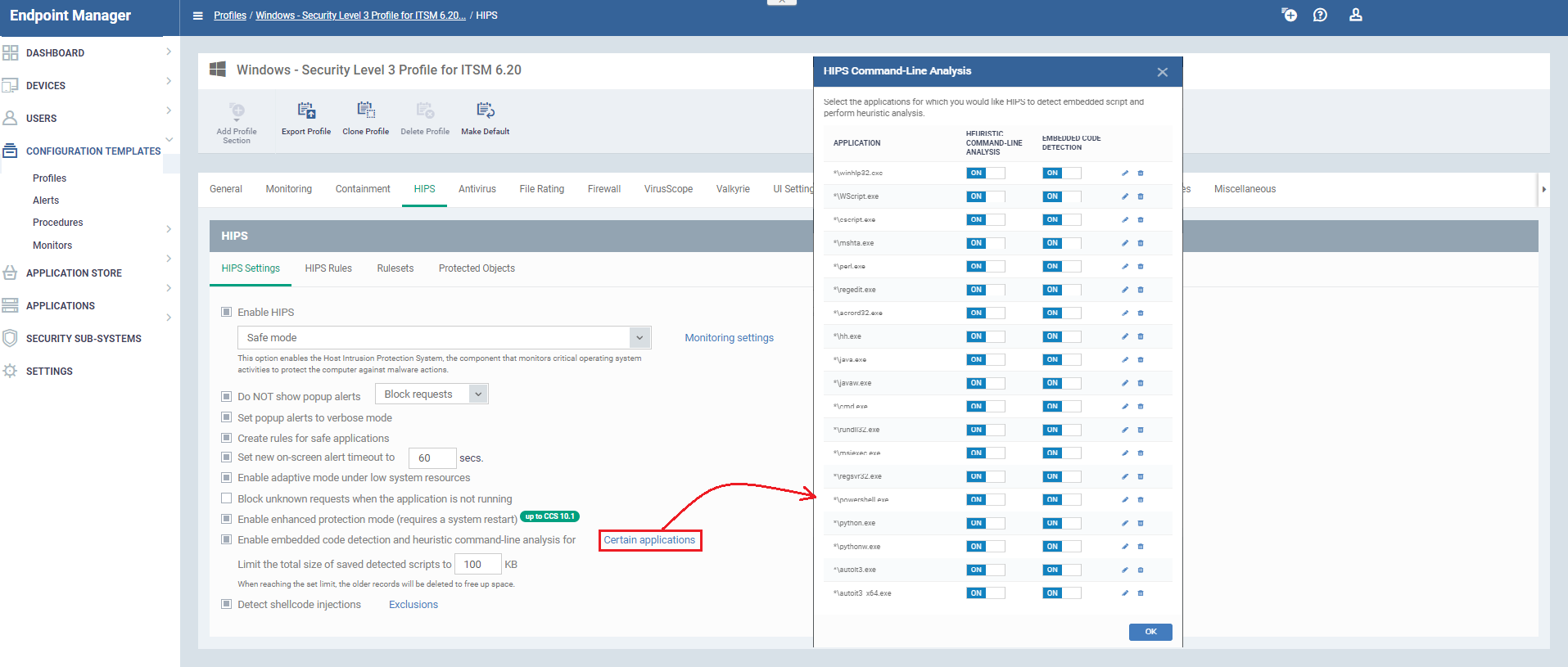Open Procedures in the sidebar

tap(58, 223)
